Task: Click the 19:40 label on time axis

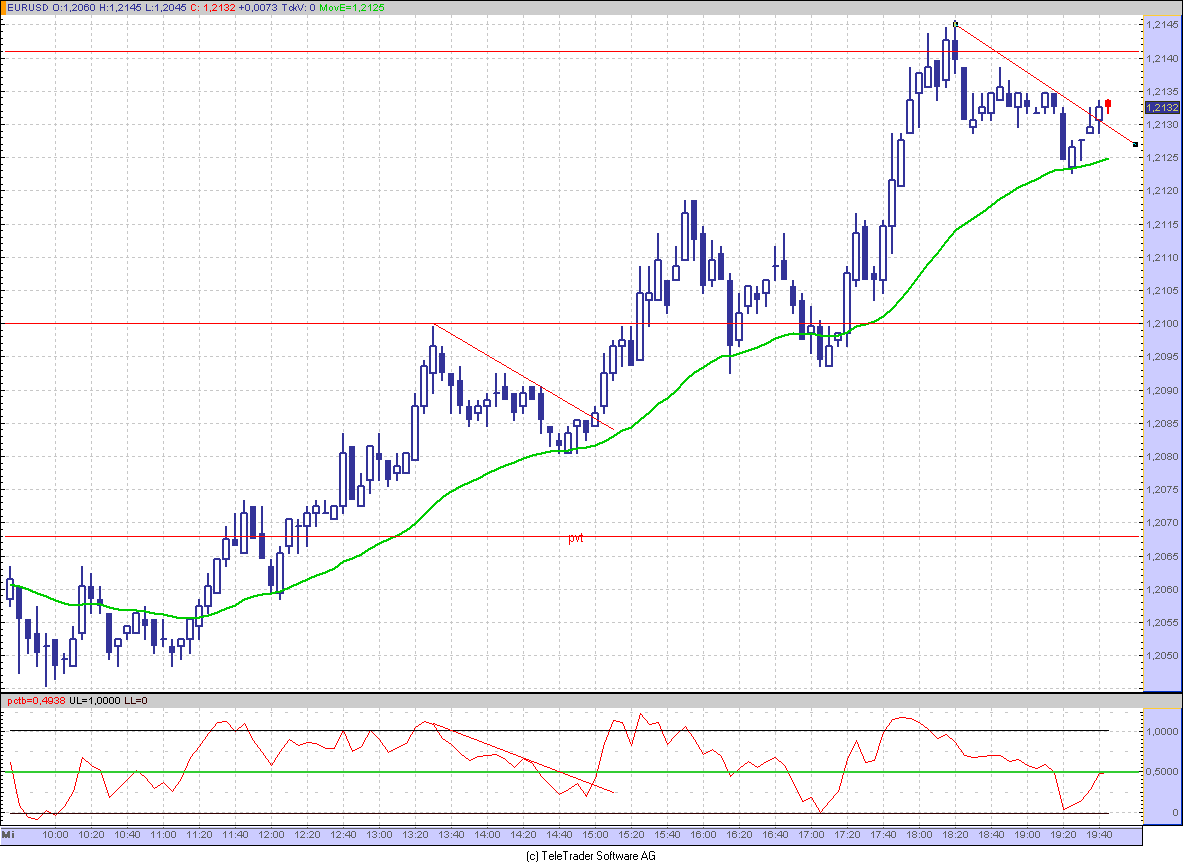Action: pos(1099,835)
